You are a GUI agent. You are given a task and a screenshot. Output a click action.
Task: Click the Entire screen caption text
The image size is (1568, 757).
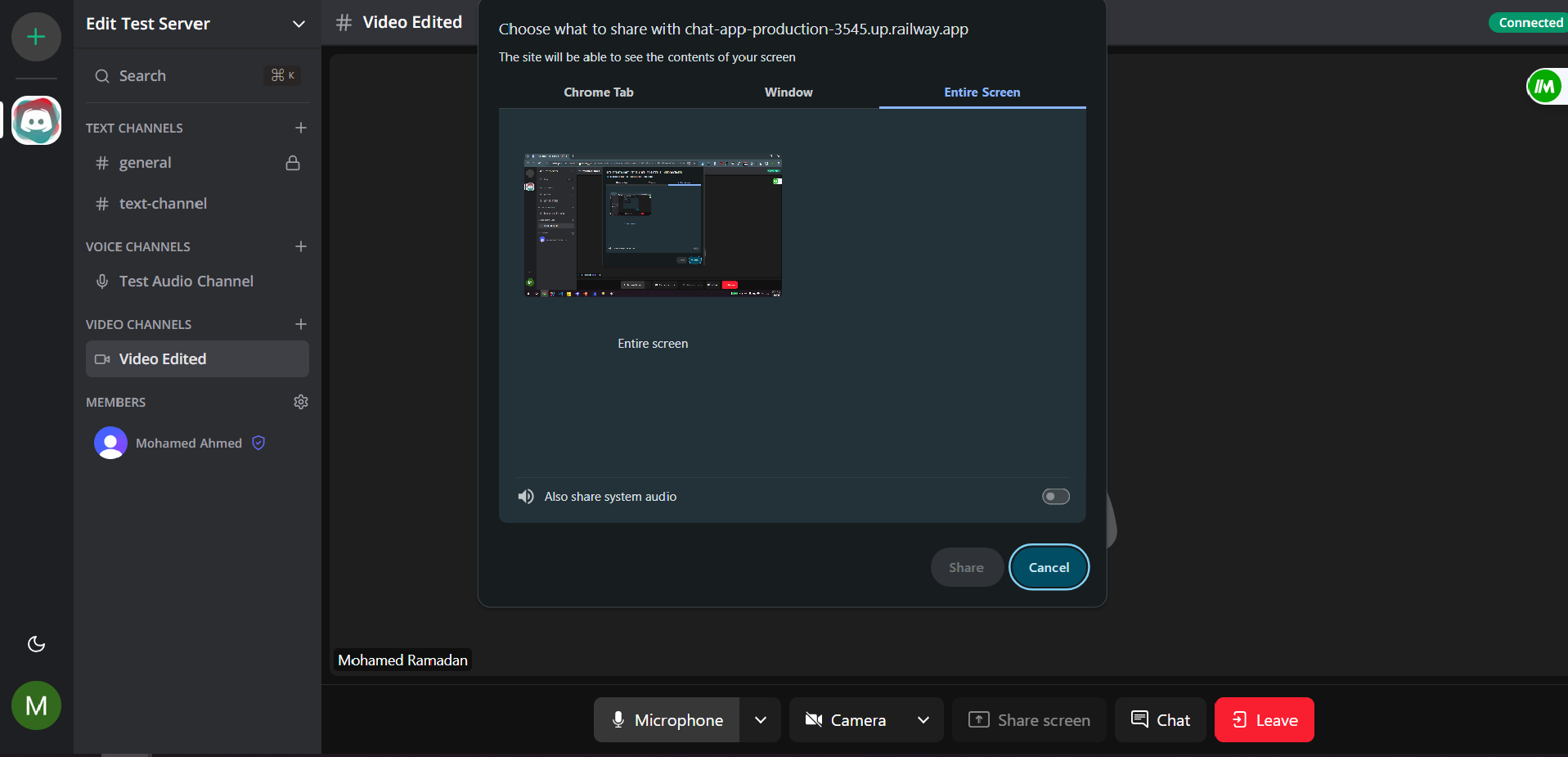653,344
